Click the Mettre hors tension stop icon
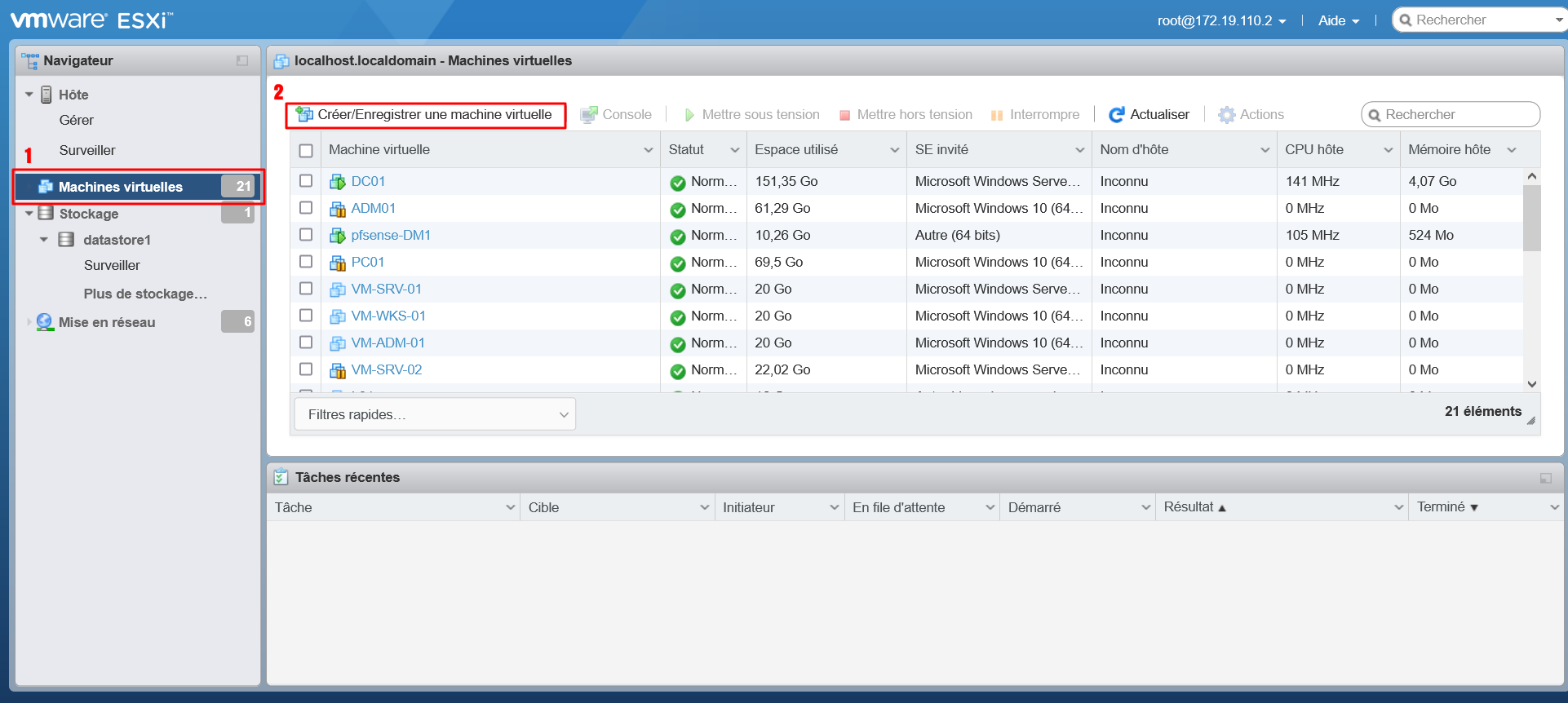This screenshot has height=703, width=1568. (x=845, y=115)
